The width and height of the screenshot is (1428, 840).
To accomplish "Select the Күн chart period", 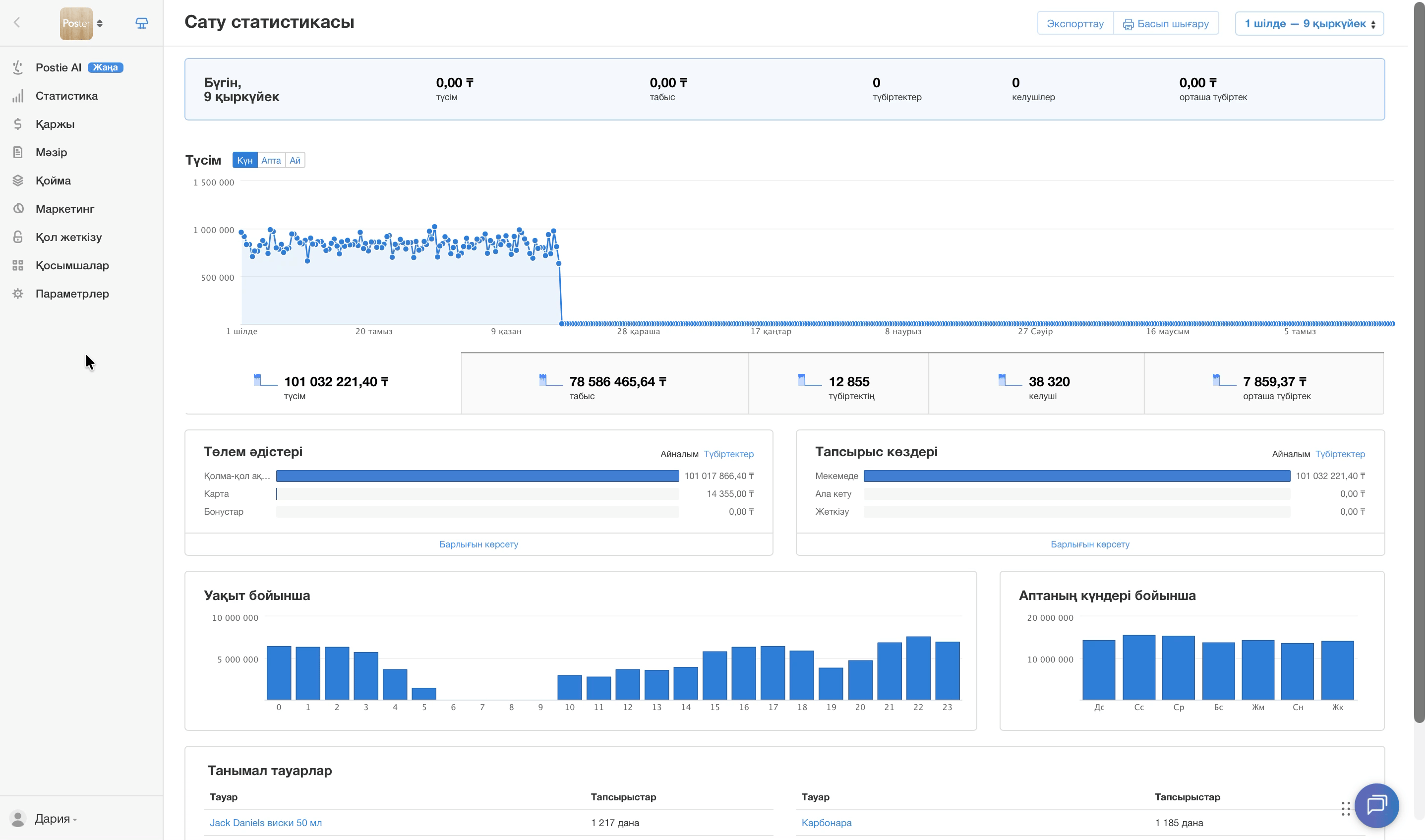I will pyautogui.click(x=245, y=160).
